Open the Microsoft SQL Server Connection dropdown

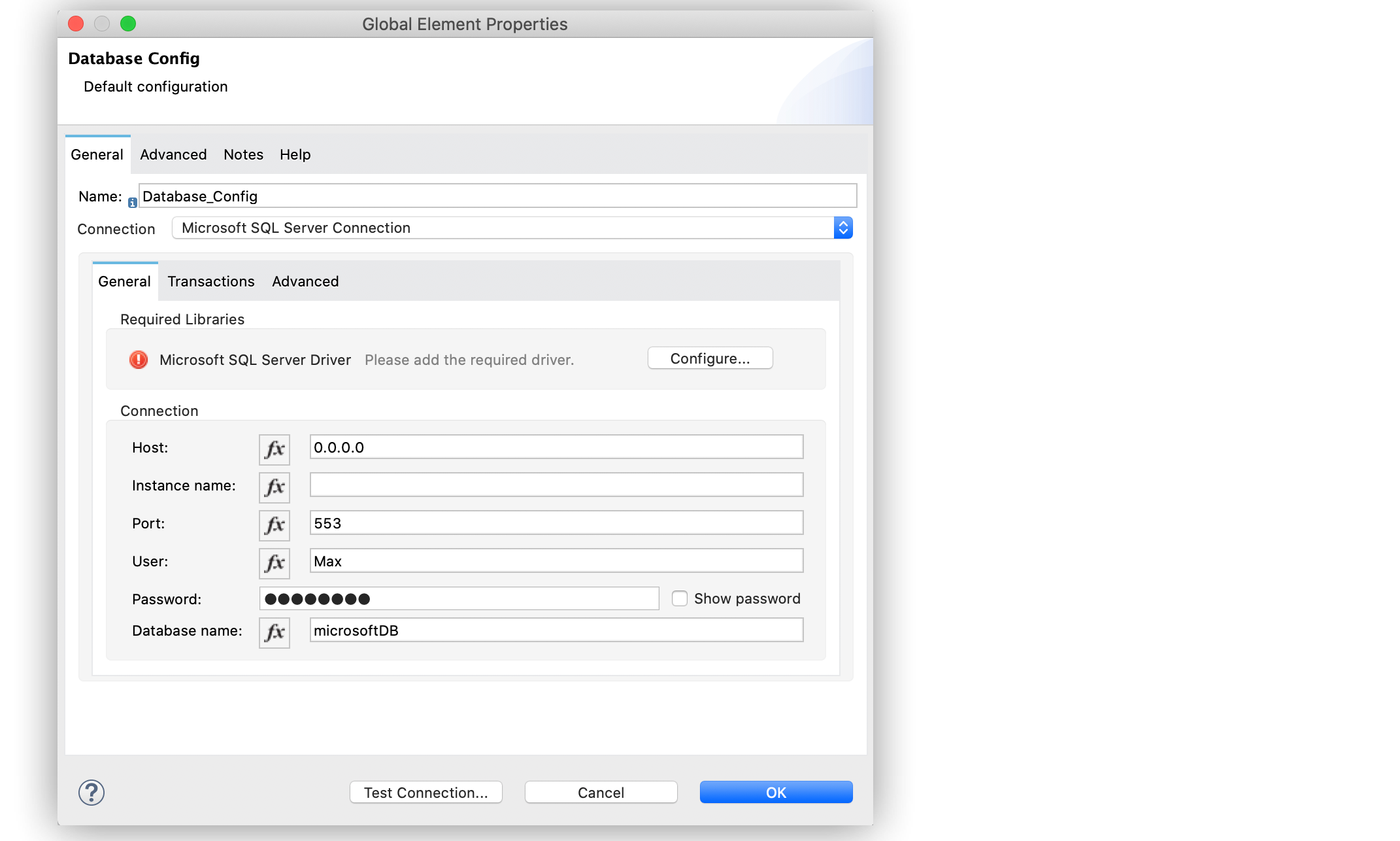[x=843, y=228]
